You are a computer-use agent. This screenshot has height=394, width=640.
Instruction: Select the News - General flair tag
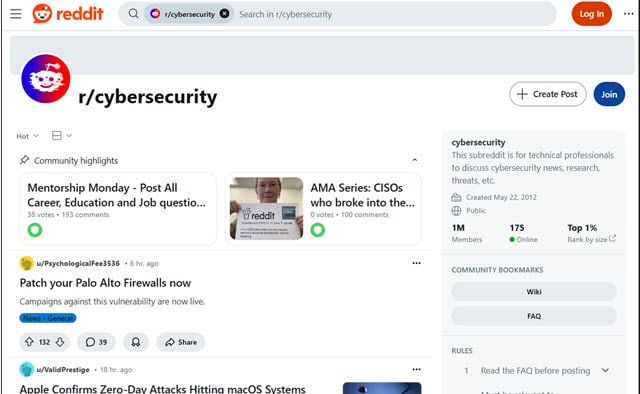click(x=48, y=318)
